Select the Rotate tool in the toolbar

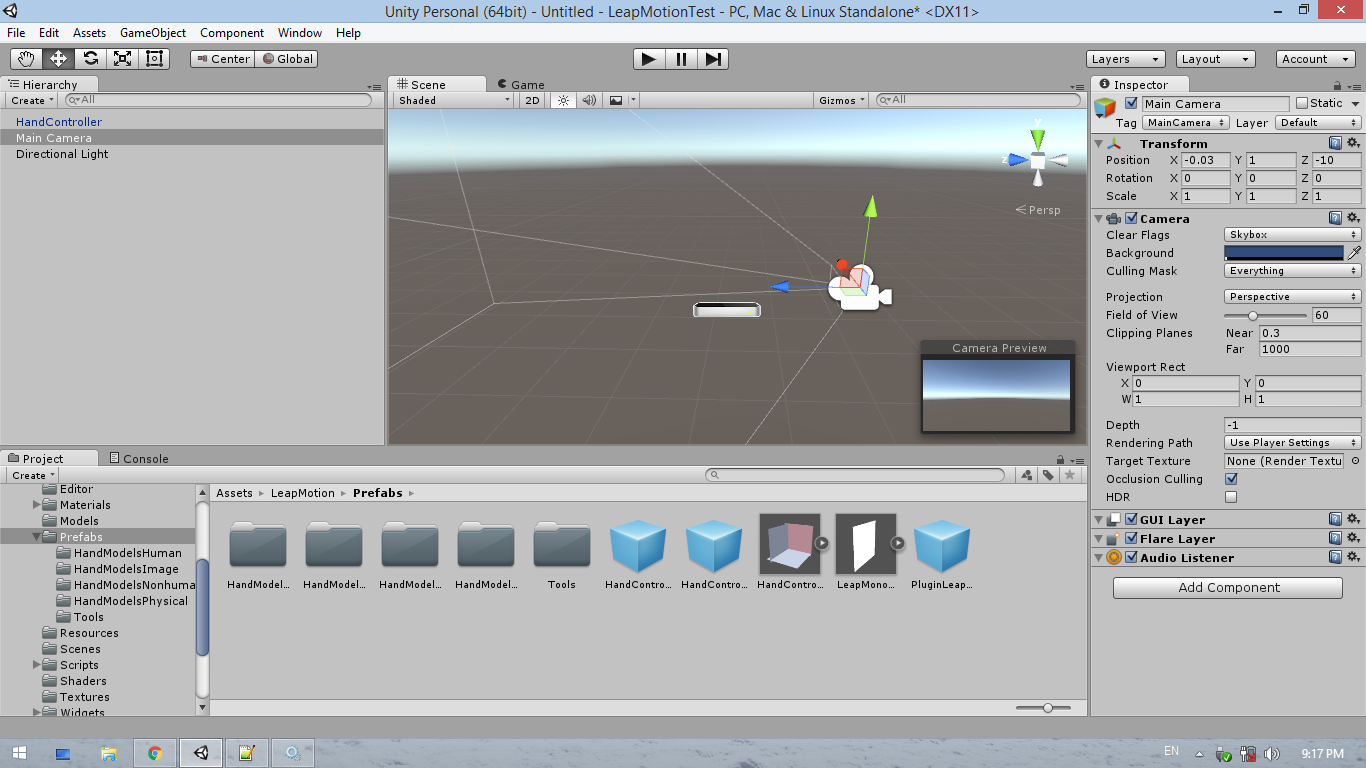pyautogui.click(x=90, y=58)
